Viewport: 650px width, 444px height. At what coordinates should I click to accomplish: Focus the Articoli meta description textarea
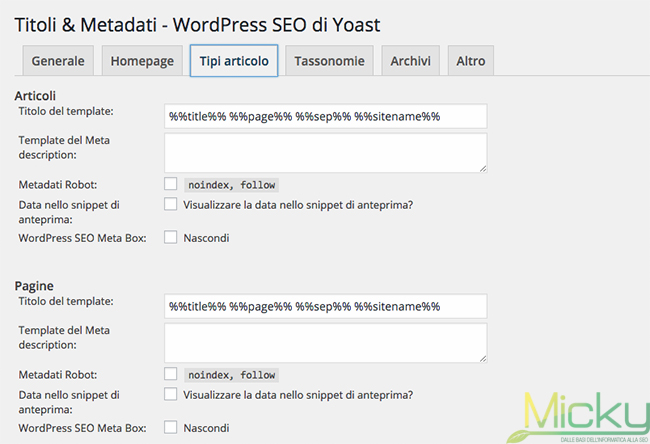tap(325, 152)
